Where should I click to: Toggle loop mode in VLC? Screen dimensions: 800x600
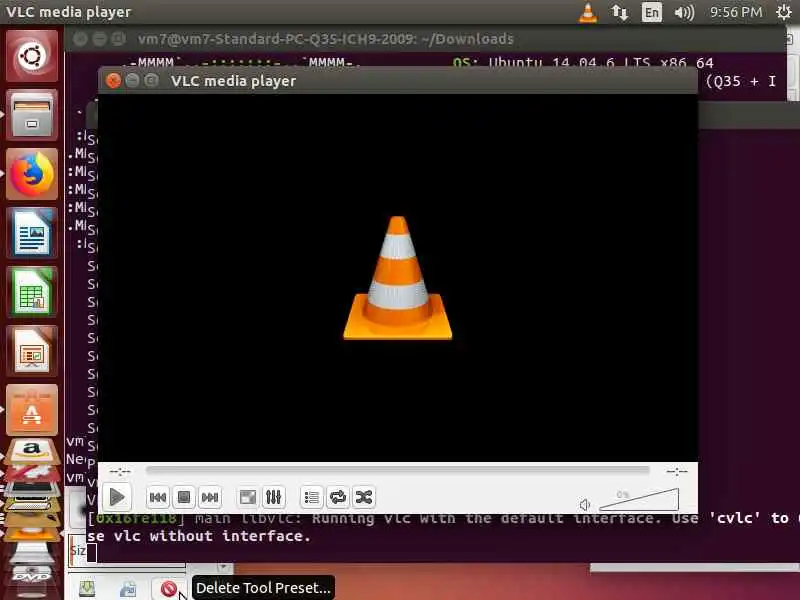coord(338,497)
